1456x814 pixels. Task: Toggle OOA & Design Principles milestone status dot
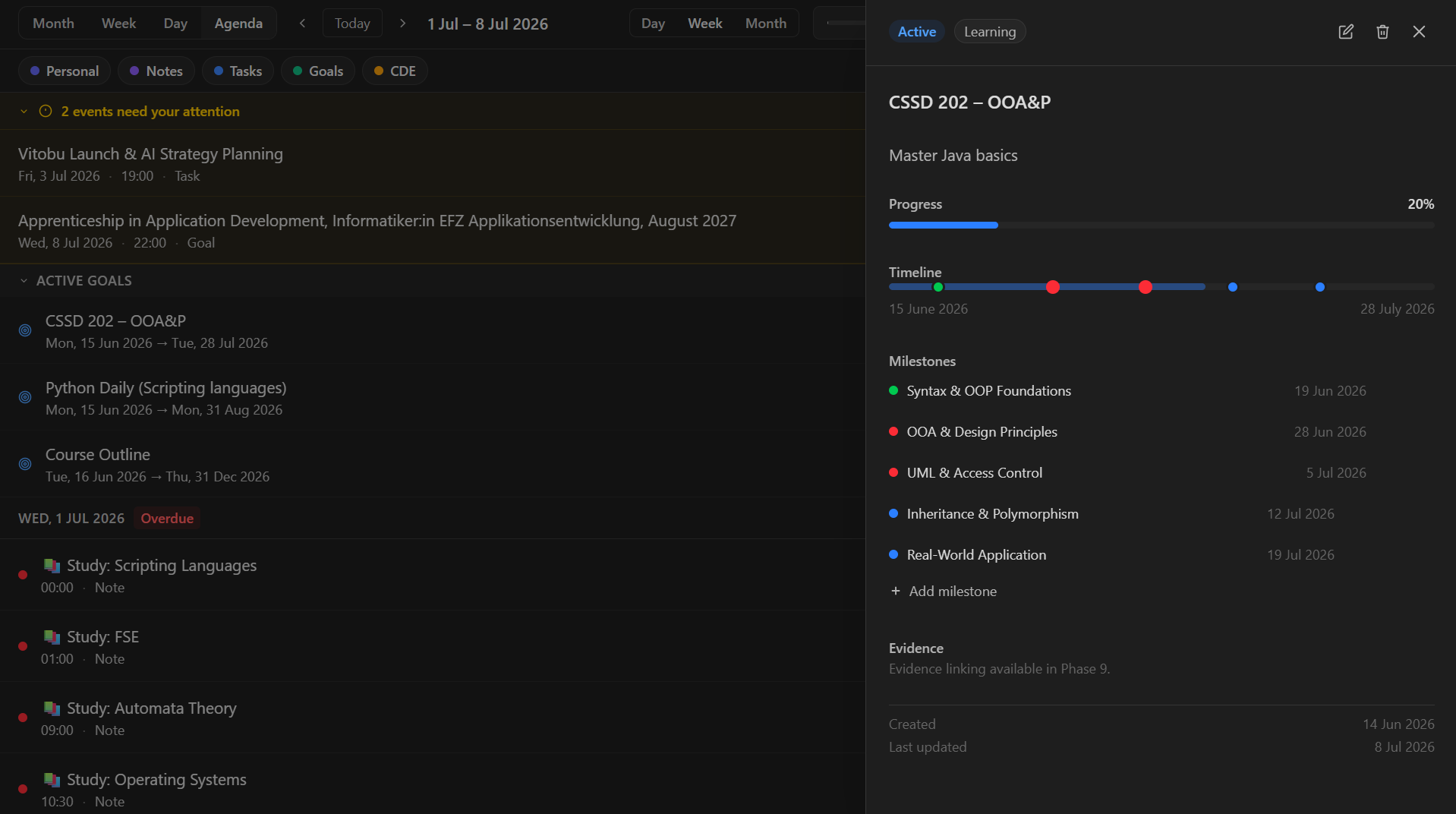tap(893, 431)
